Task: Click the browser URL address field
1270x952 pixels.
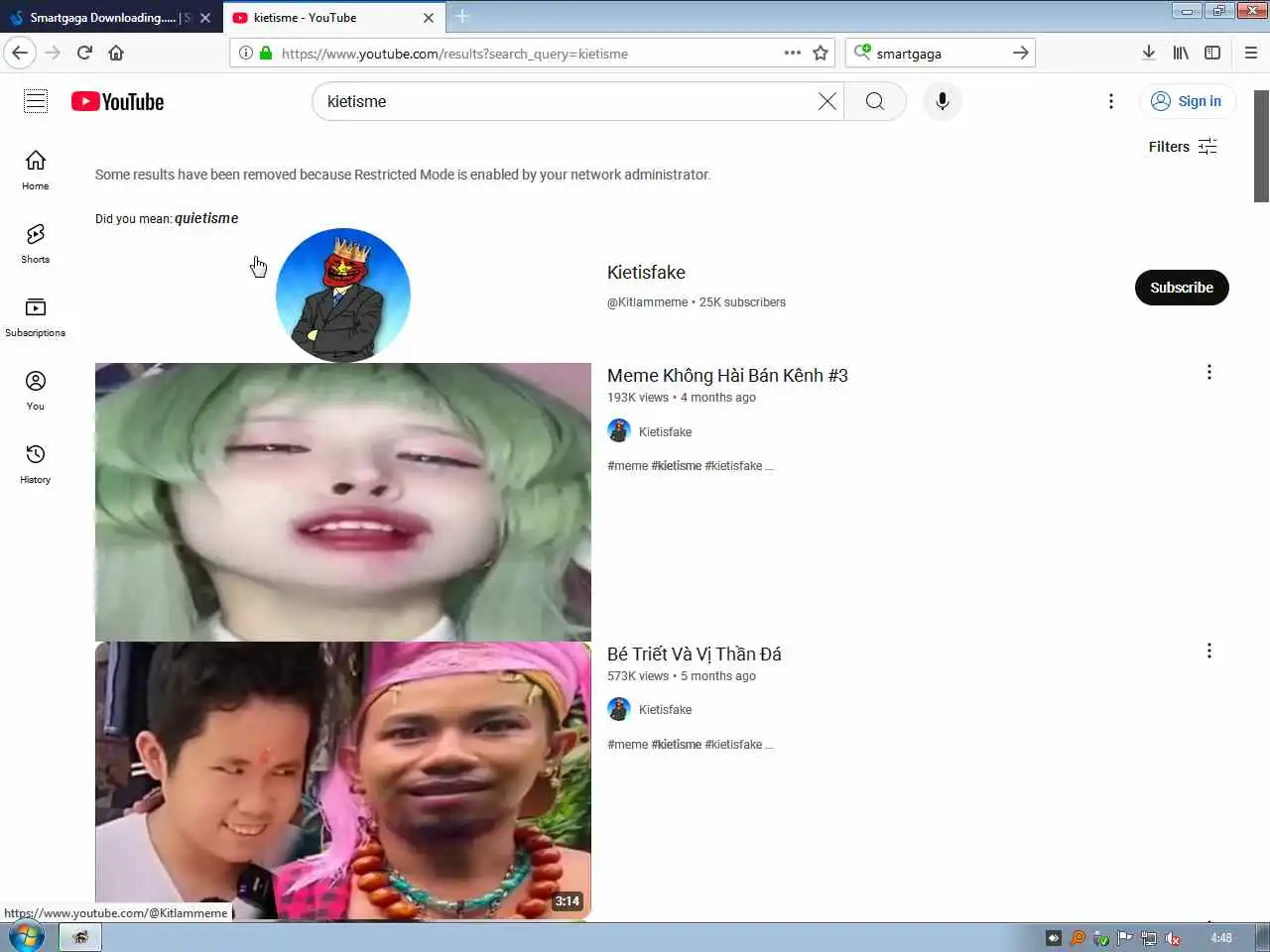Action: pyautogui.click(x=531, y=54)
